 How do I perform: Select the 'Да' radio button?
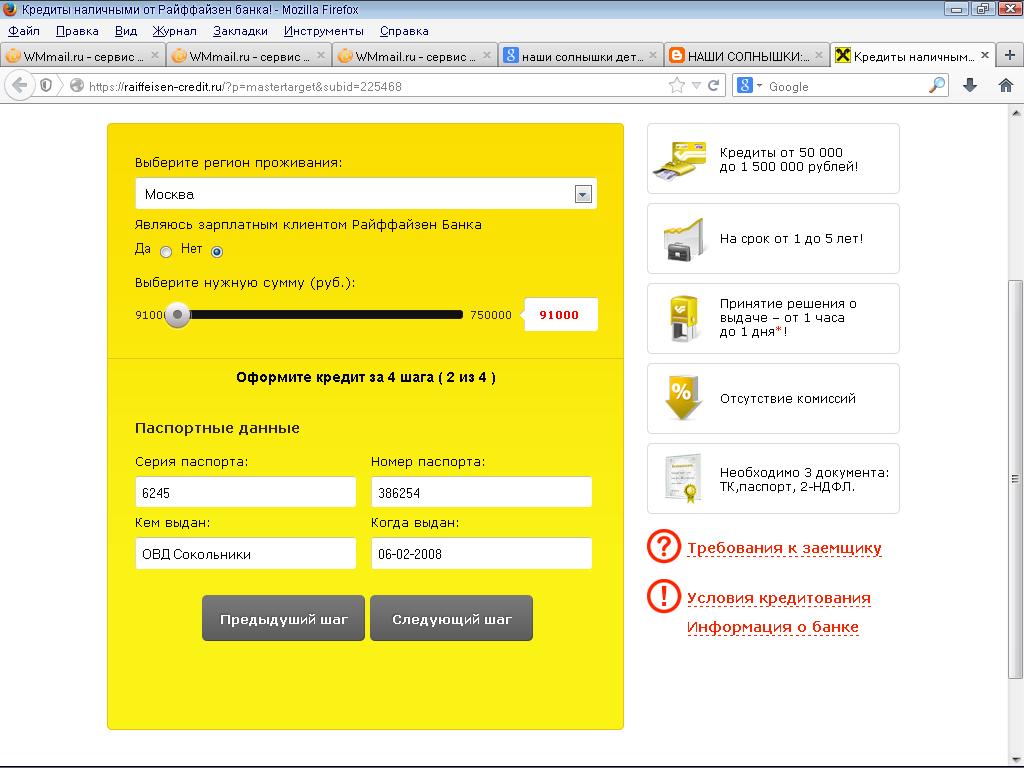click(x=166, y=251)
